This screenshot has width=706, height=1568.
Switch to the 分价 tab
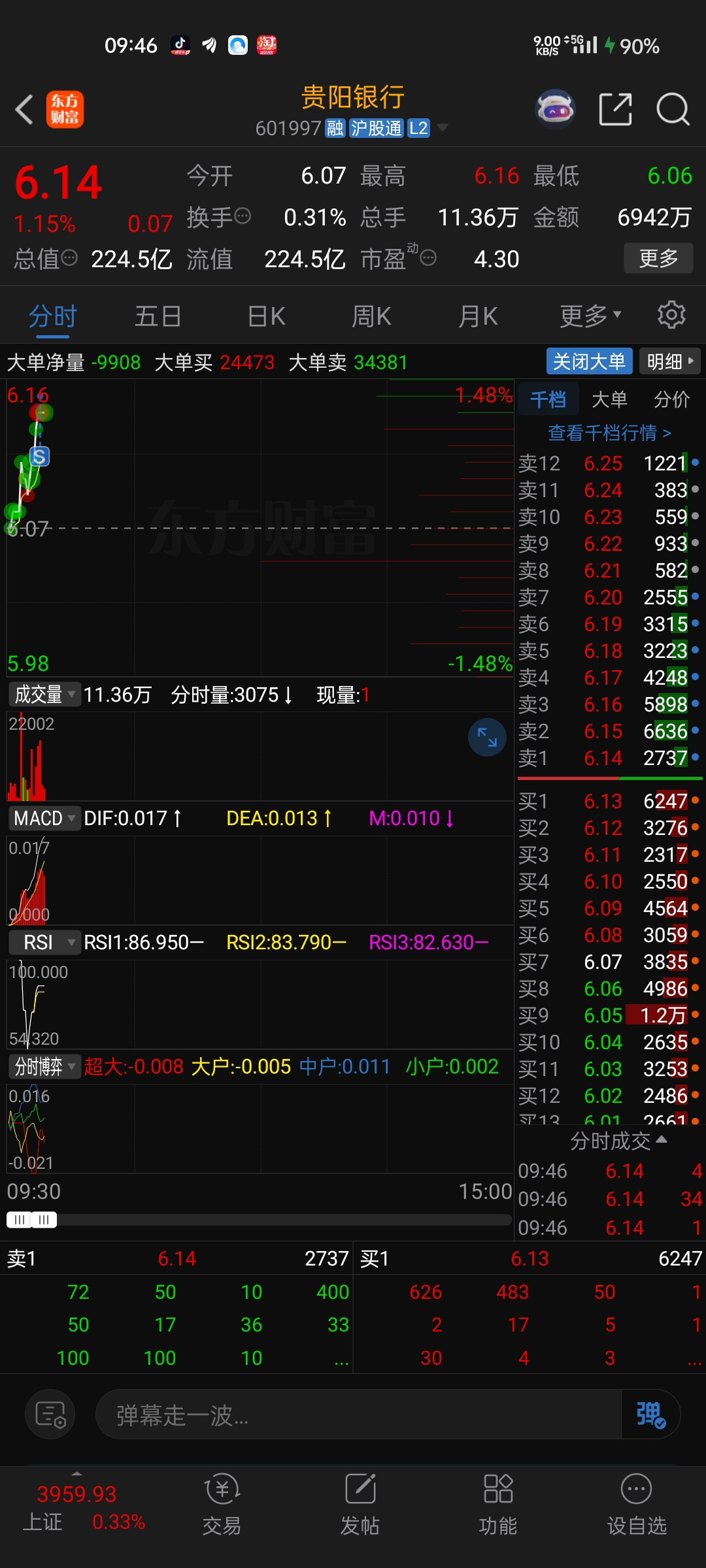[x=671, y=399]
